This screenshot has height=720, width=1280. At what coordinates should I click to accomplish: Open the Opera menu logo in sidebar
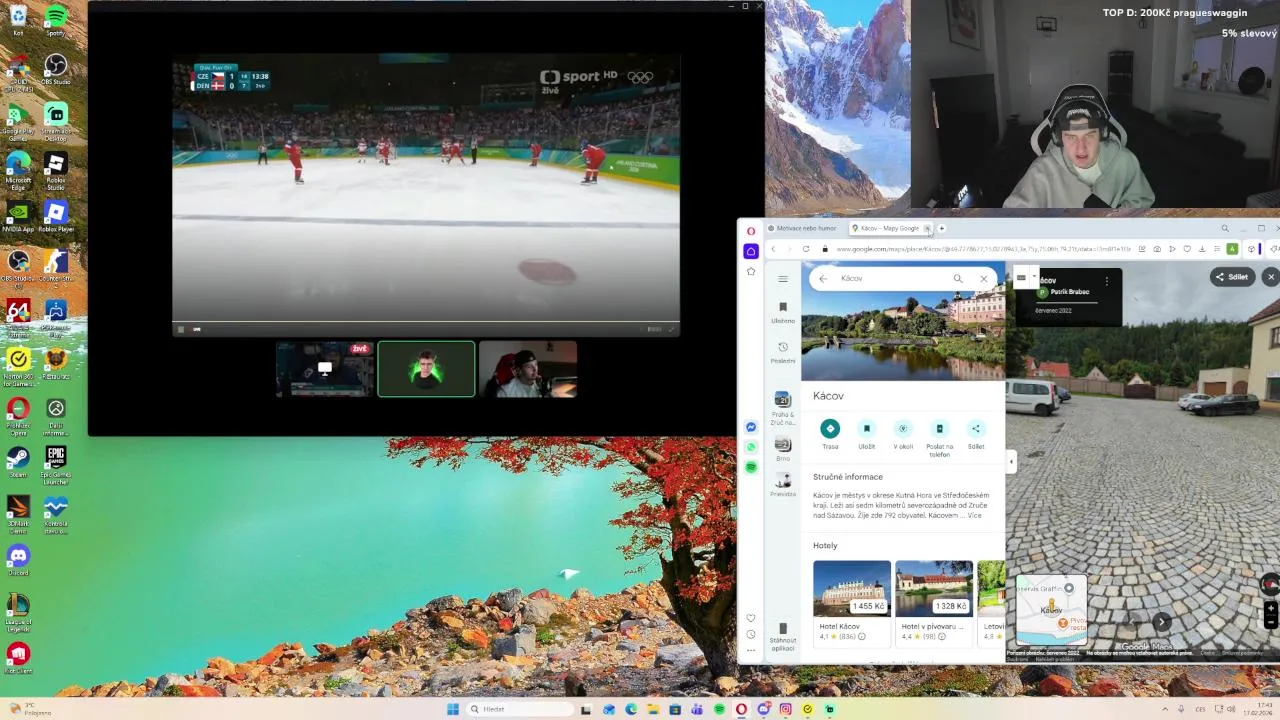pyautogui.click(x=751, y=231)
